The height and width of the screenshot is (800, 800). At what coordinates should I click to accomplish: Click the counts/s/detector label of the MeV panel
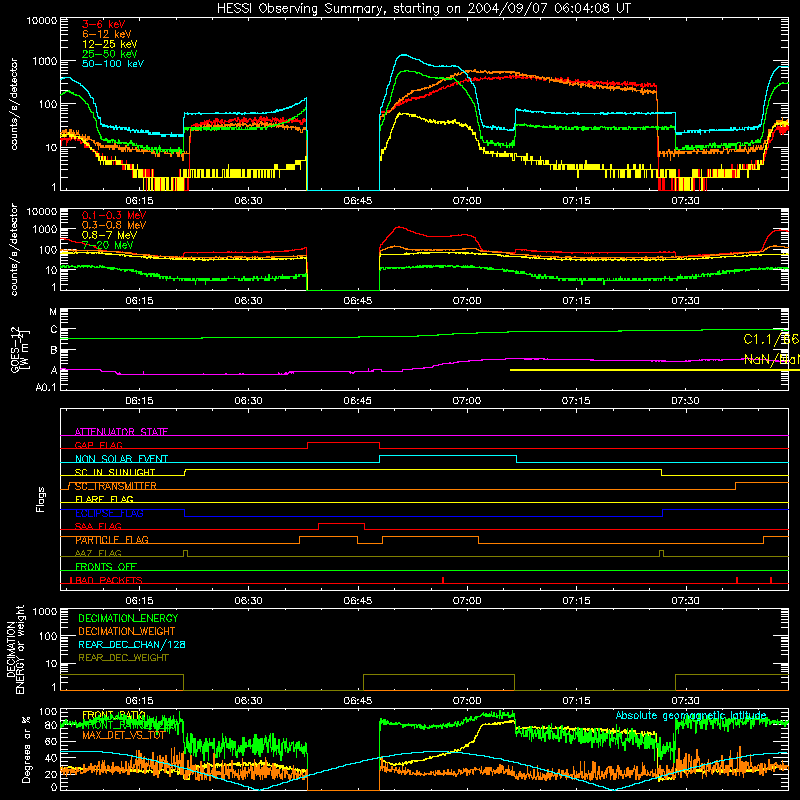click(x=14, y=250)
